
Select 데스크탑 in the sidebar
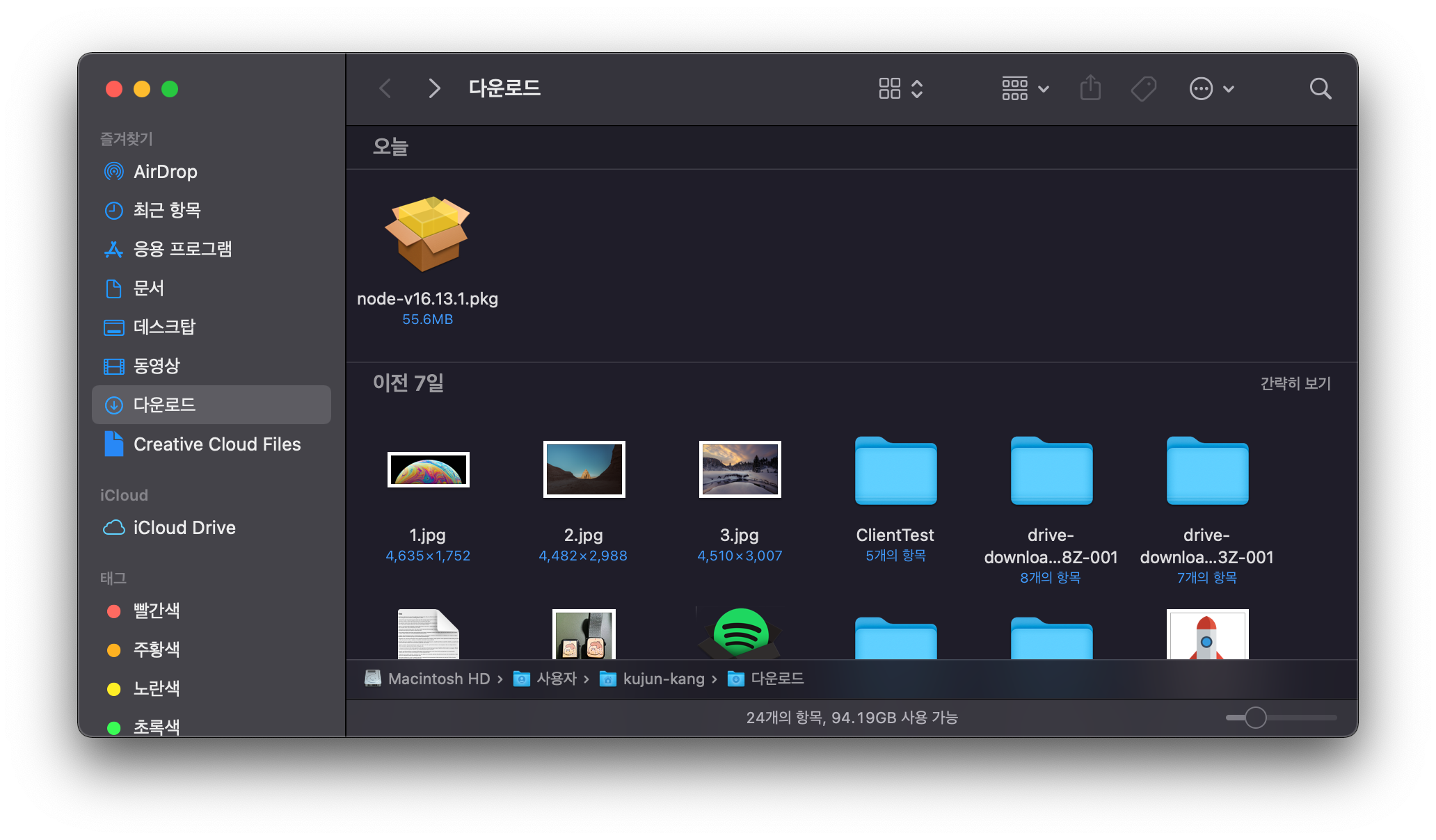[x=164, y=327]
